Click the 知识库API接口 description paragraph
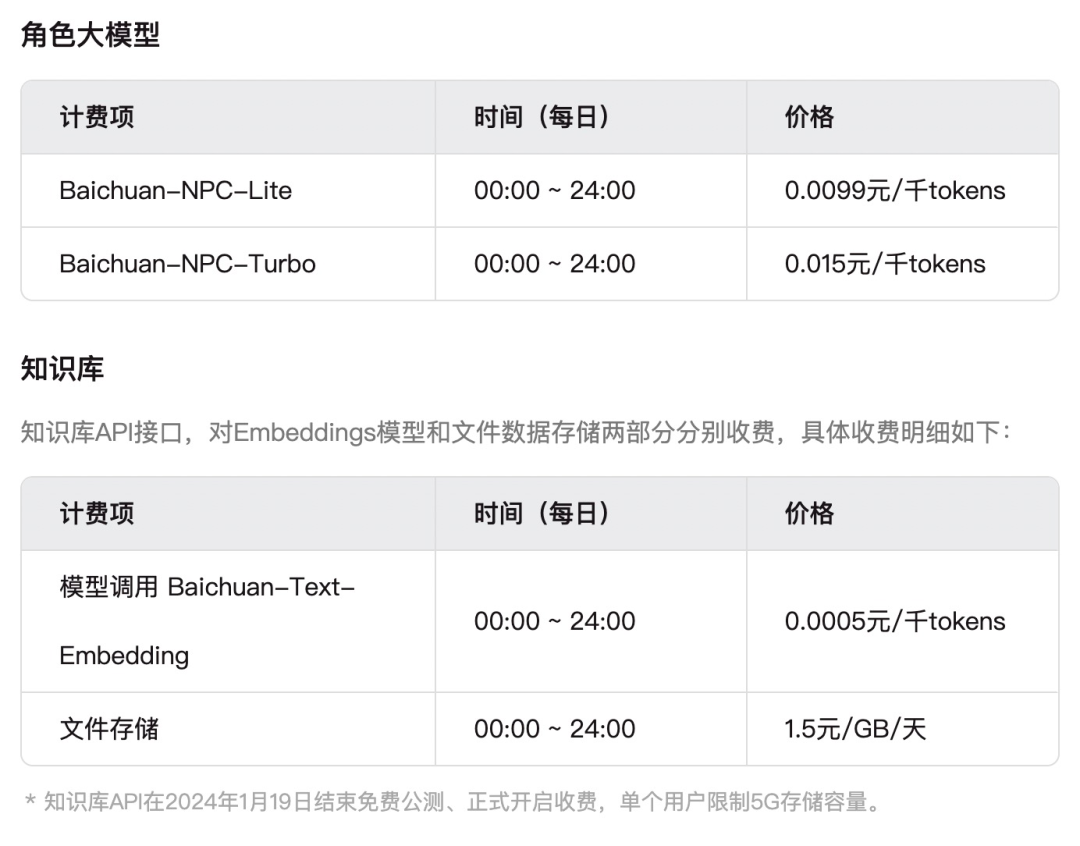This screenshot has height=846, width=1080. tap(516, 433)
